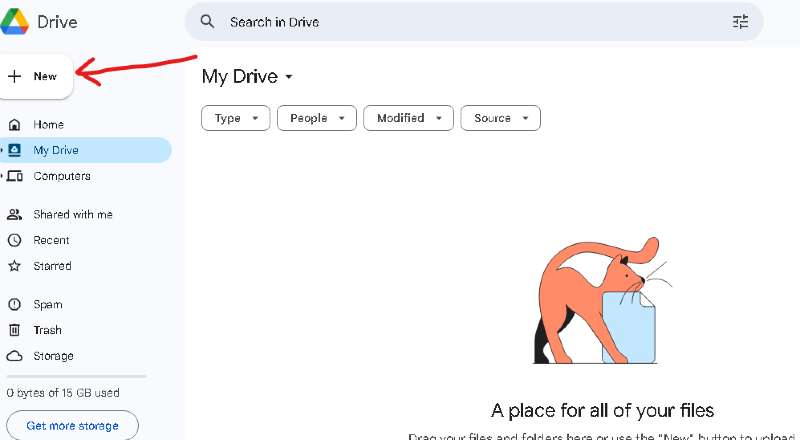800x440 pixels.
Task: Select My Drive in sidebar
Action: coord(85,150)
